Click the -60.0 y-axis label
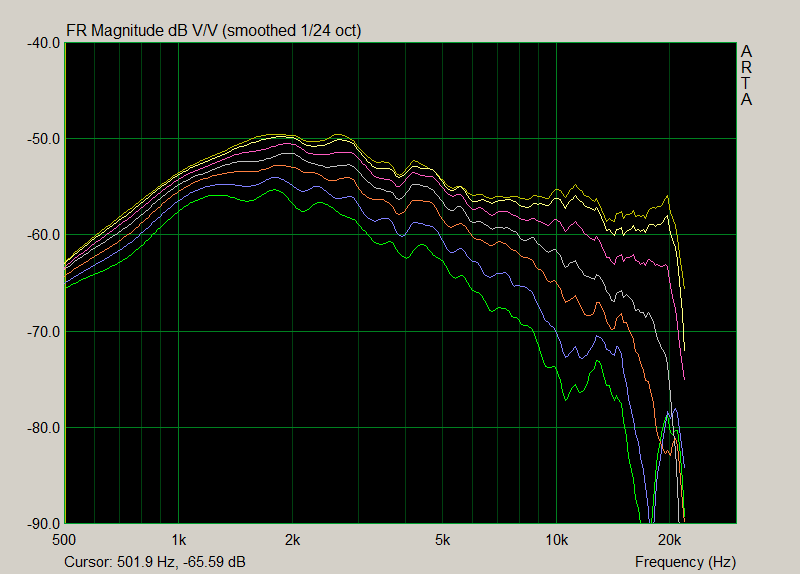The height and width of the screenshot is (575, 800). (43, 235)
